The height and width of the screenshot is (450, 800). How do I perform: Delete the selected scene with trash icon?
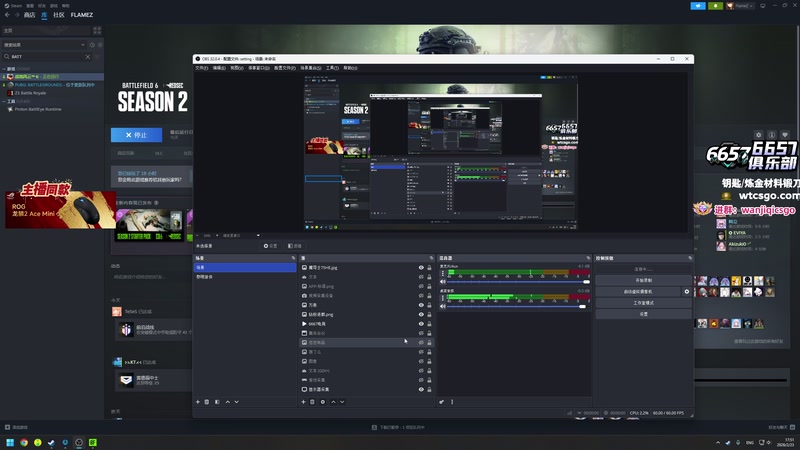[x=207, y=402]
